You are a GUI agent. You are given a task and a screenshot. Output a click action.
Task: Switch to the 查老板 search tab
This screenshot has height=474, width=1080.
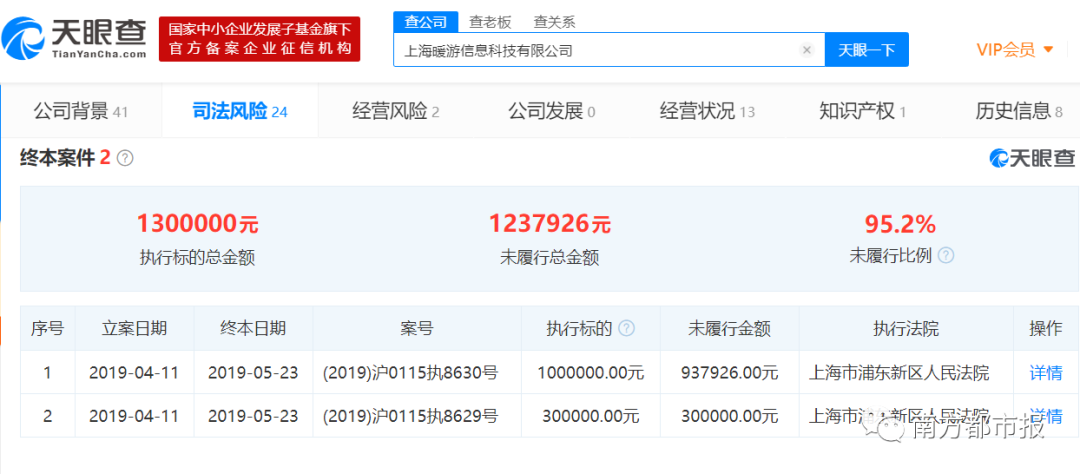[490, 22]
